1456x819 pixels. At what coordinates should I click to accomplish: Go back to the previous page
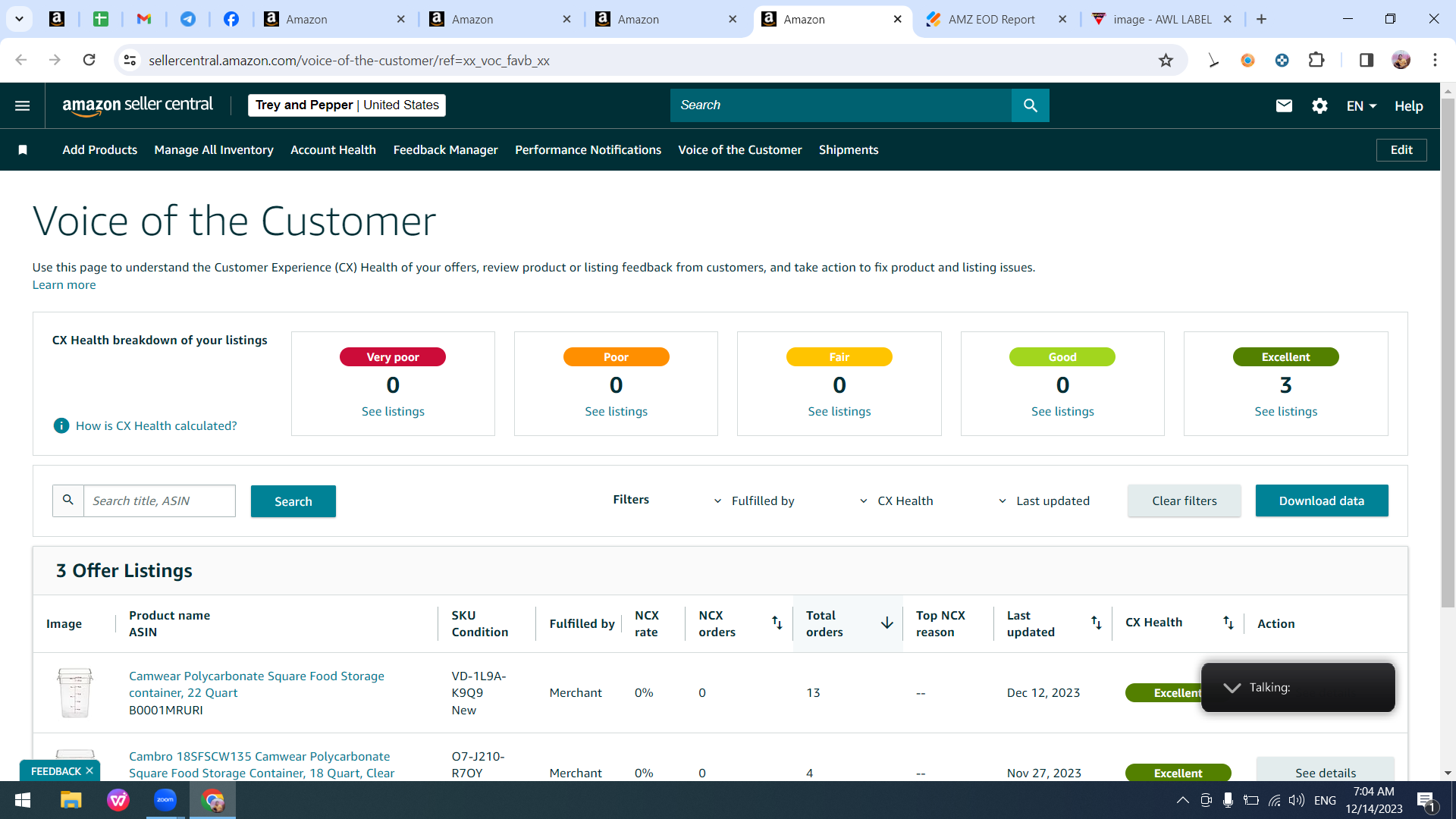pos(21,60)
